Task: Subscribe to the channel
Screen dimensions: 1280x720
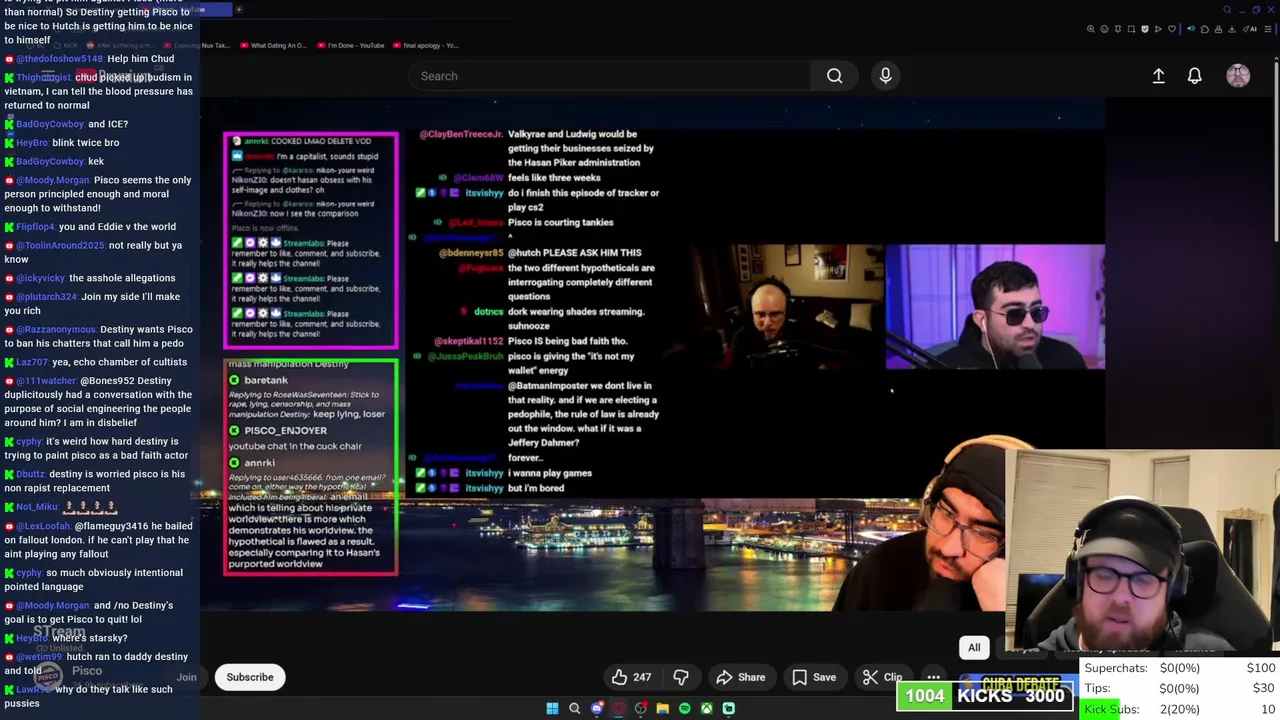Action: [x=250, y=677]
